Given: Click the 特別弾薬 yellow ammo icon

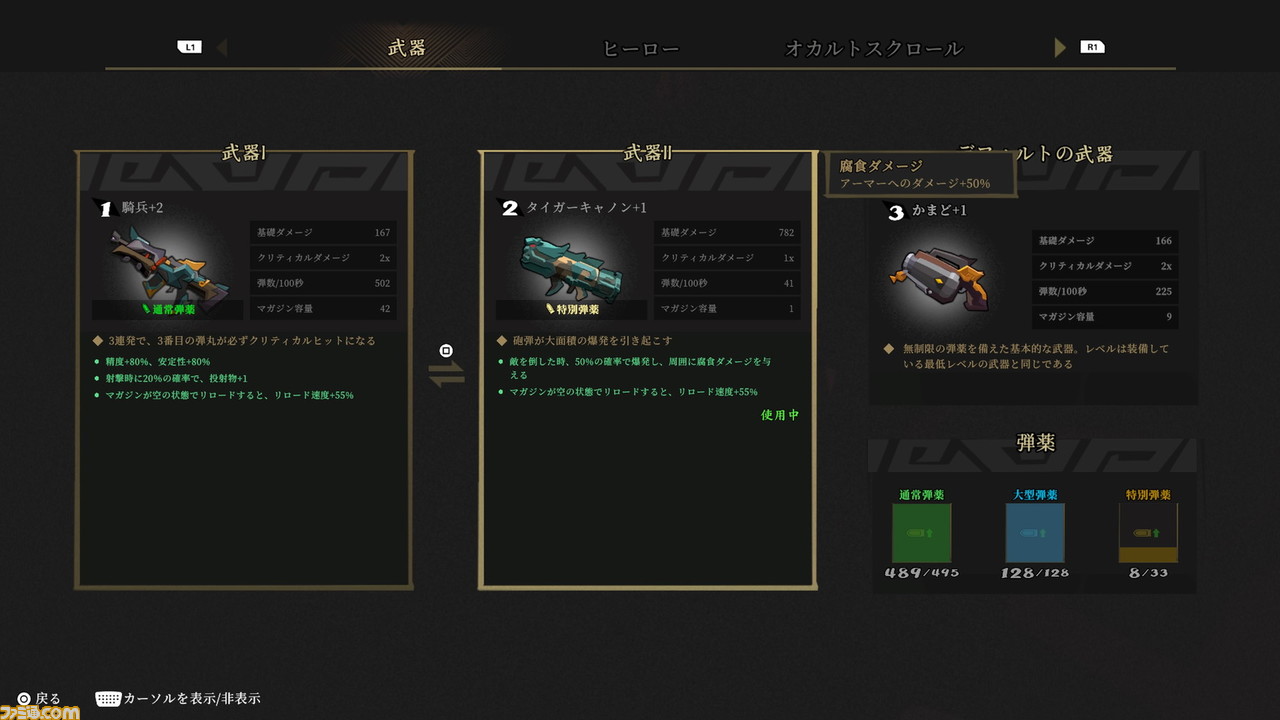Looking at the screenshot, I should click(x=1148, y=533).
